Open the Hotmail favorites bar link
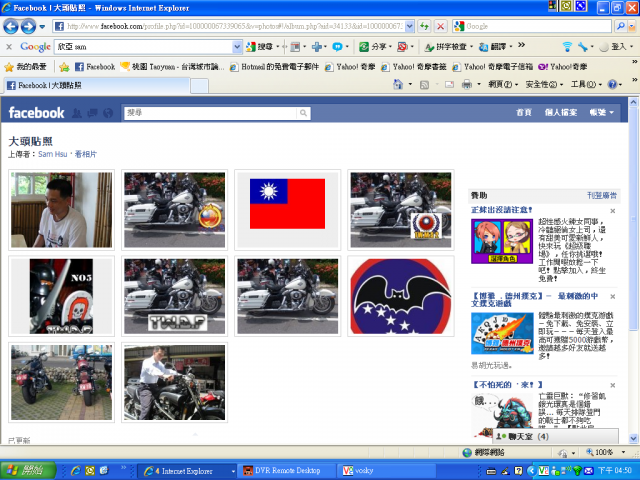Viewport: 640px width, 480px height. tap(274, 67)
